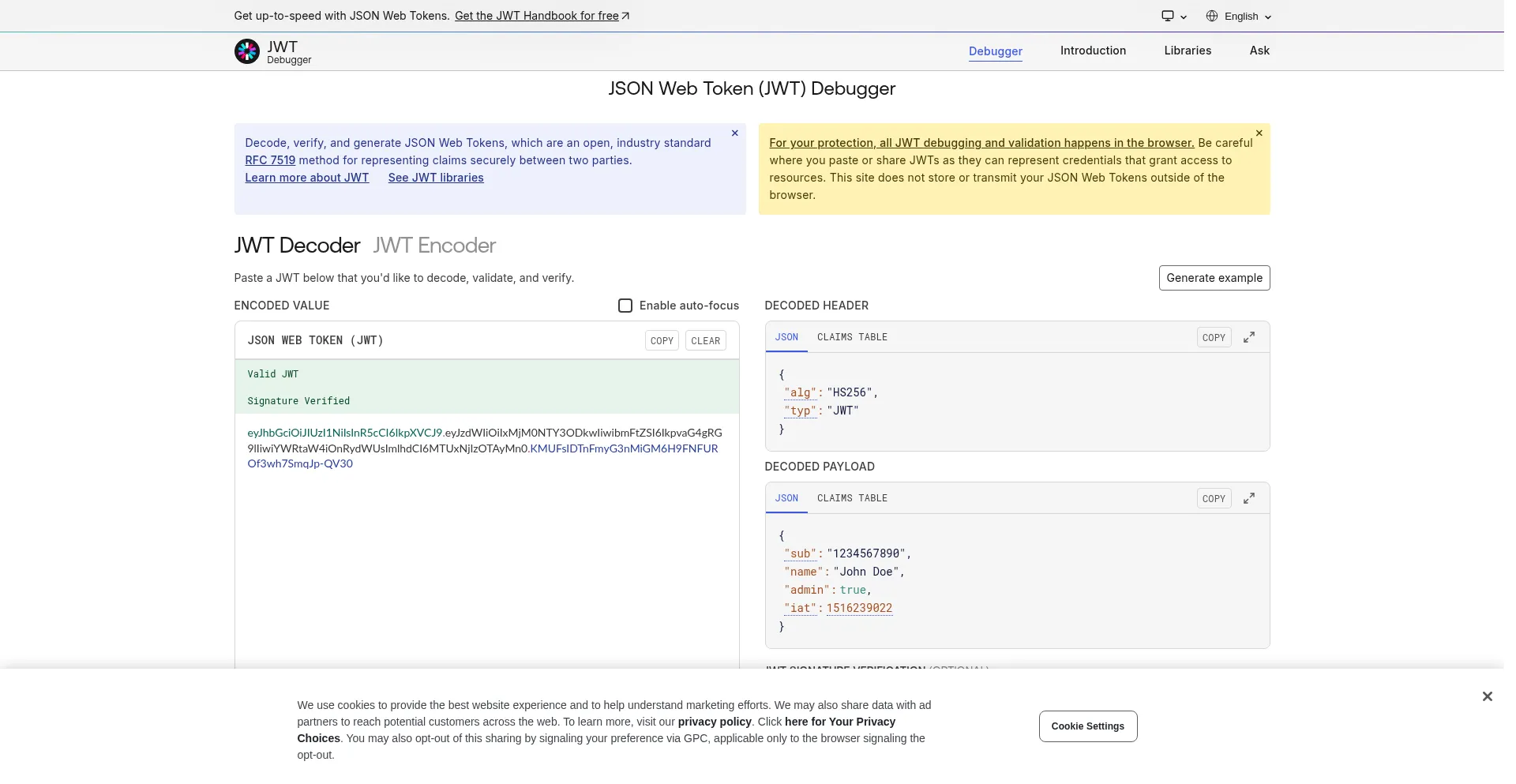1516x784 pixels.
Task: Go to the Introduction page
Action: pyautogui.click(x=1093, y=51)
